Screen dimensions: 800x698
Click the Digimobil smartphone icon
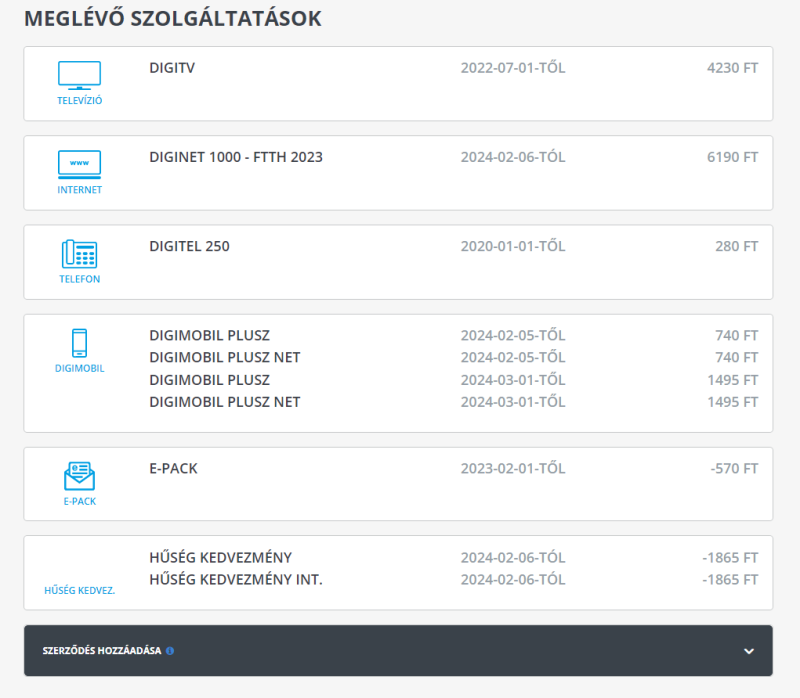(x=80, y=343)
